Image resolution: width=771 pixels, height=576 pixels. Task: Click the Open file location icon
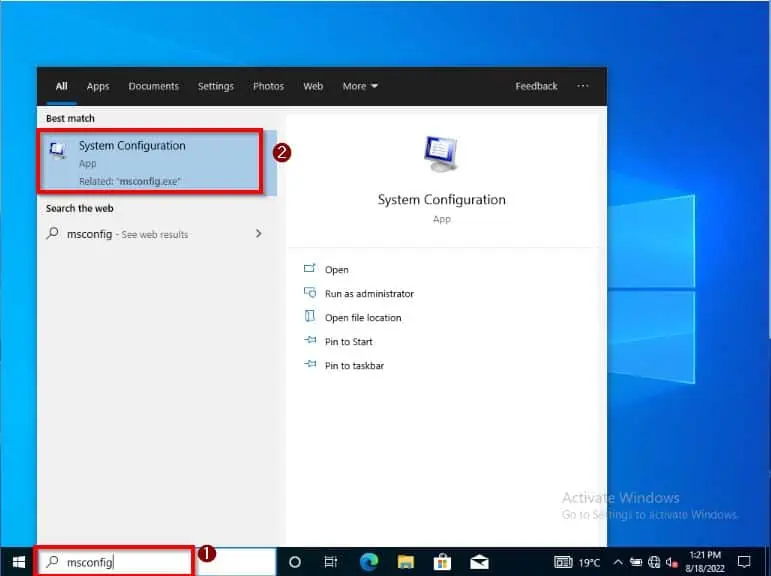[x=310, y=316]
